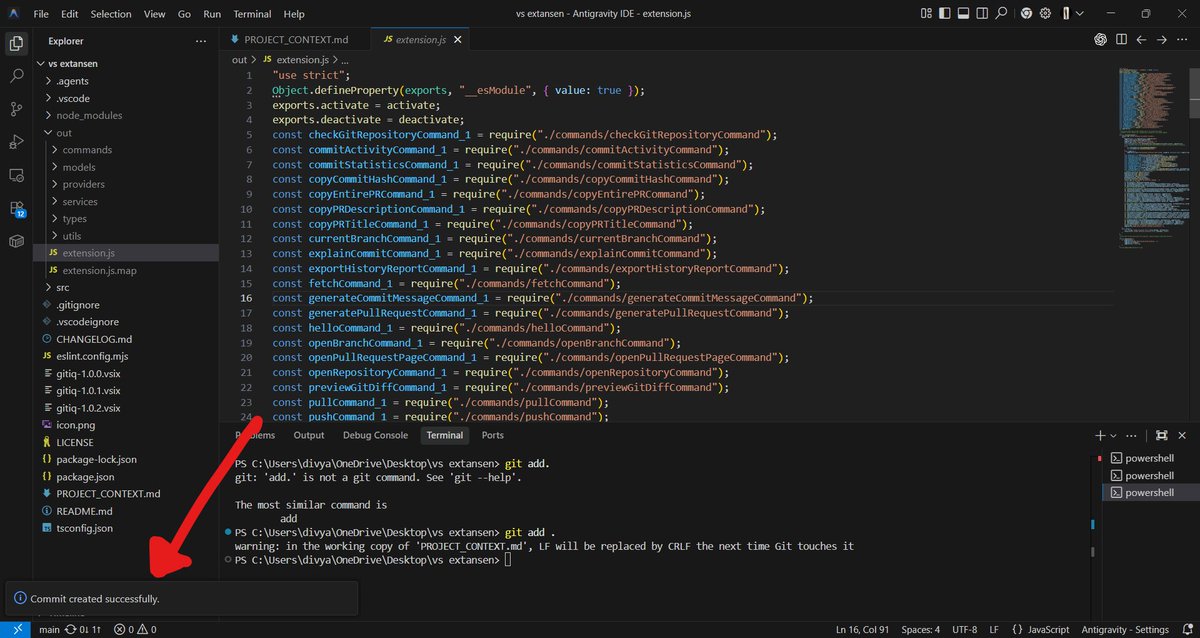This screenshot has height=638, width=1200.
Task: Close the bottom panel with X
Action: (x=1182, y=436)
